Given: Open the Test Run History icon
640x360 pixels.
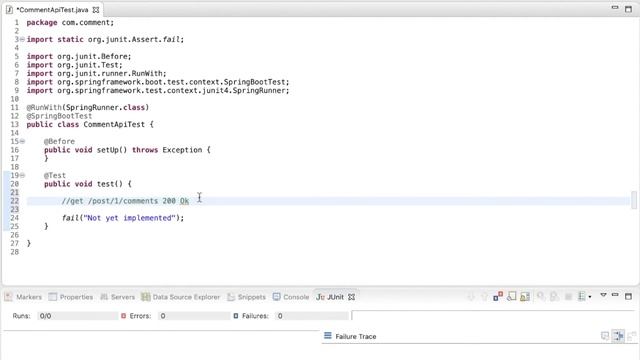Looking at the screenshot, I should coord(582,297).
